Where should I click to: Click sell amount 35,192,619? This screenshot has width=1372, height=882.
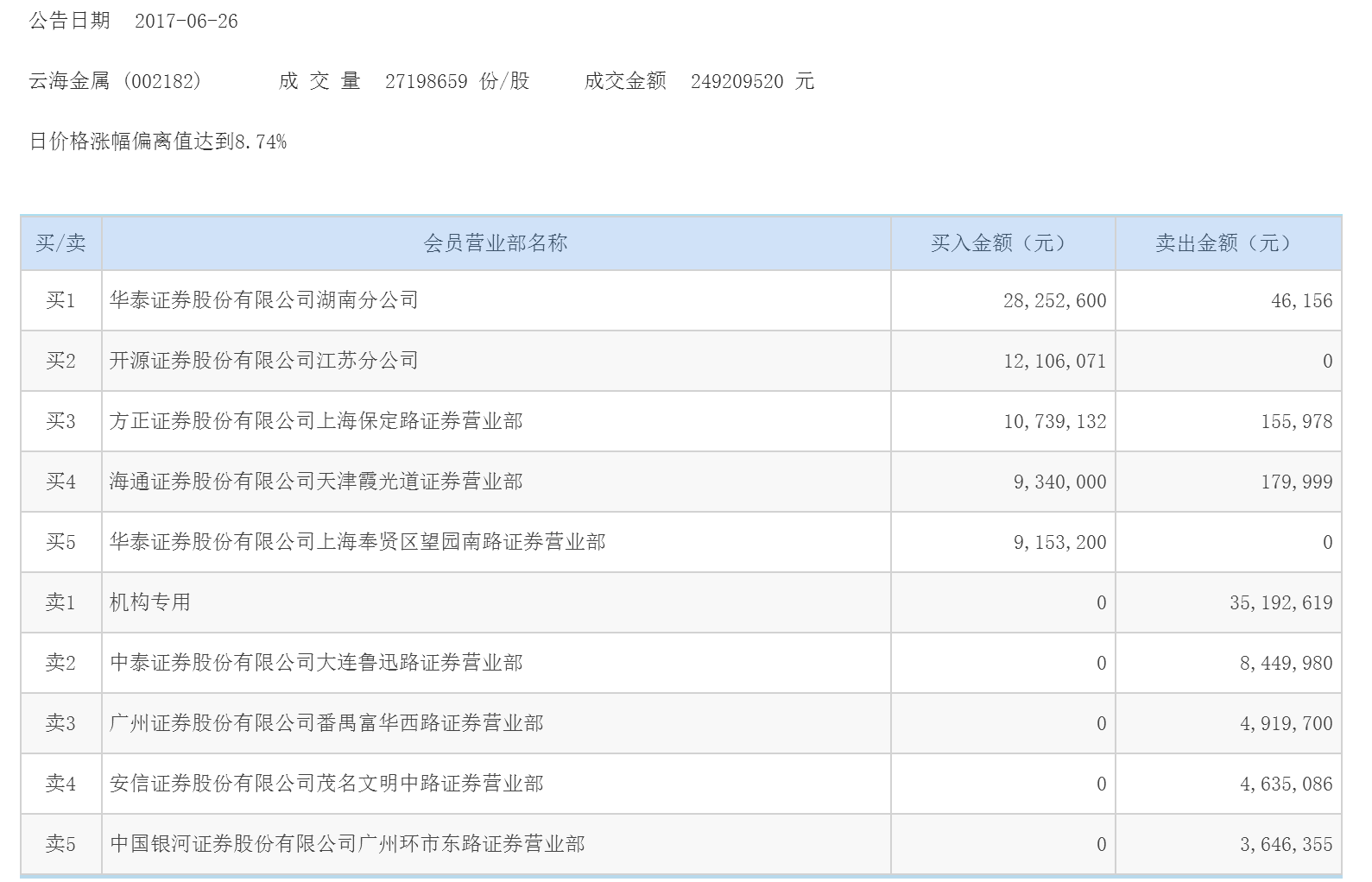(x=1280, y=603)
